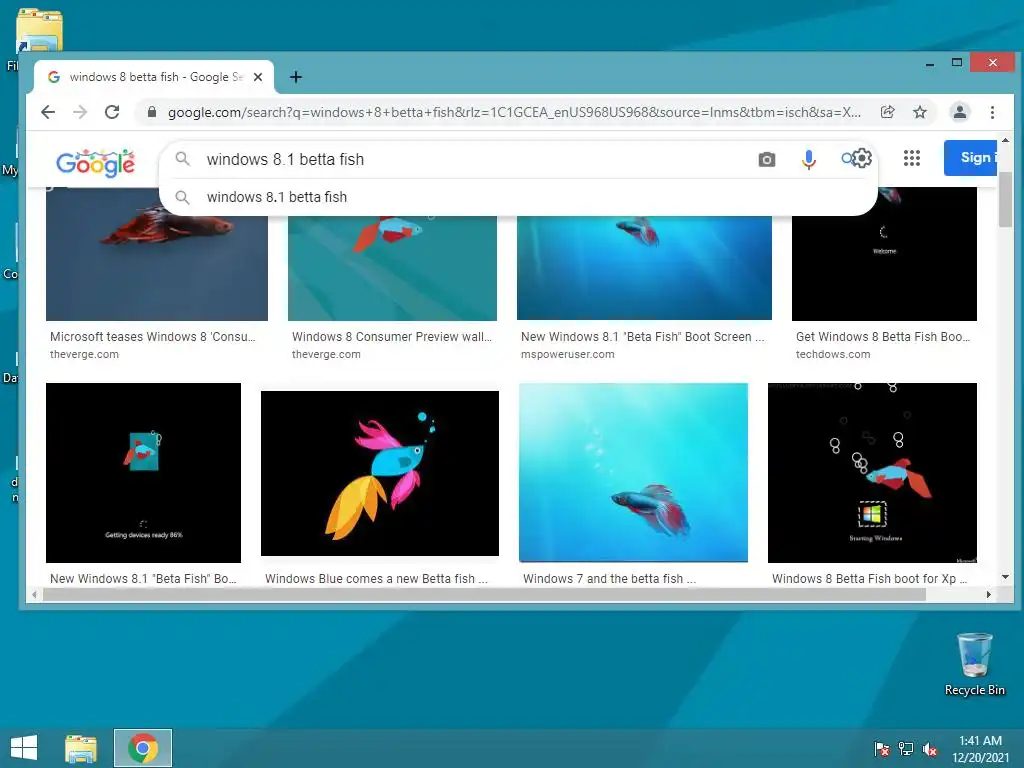
Task: Click theverge.com under Microsoft teases result
Action: [84, 355]
